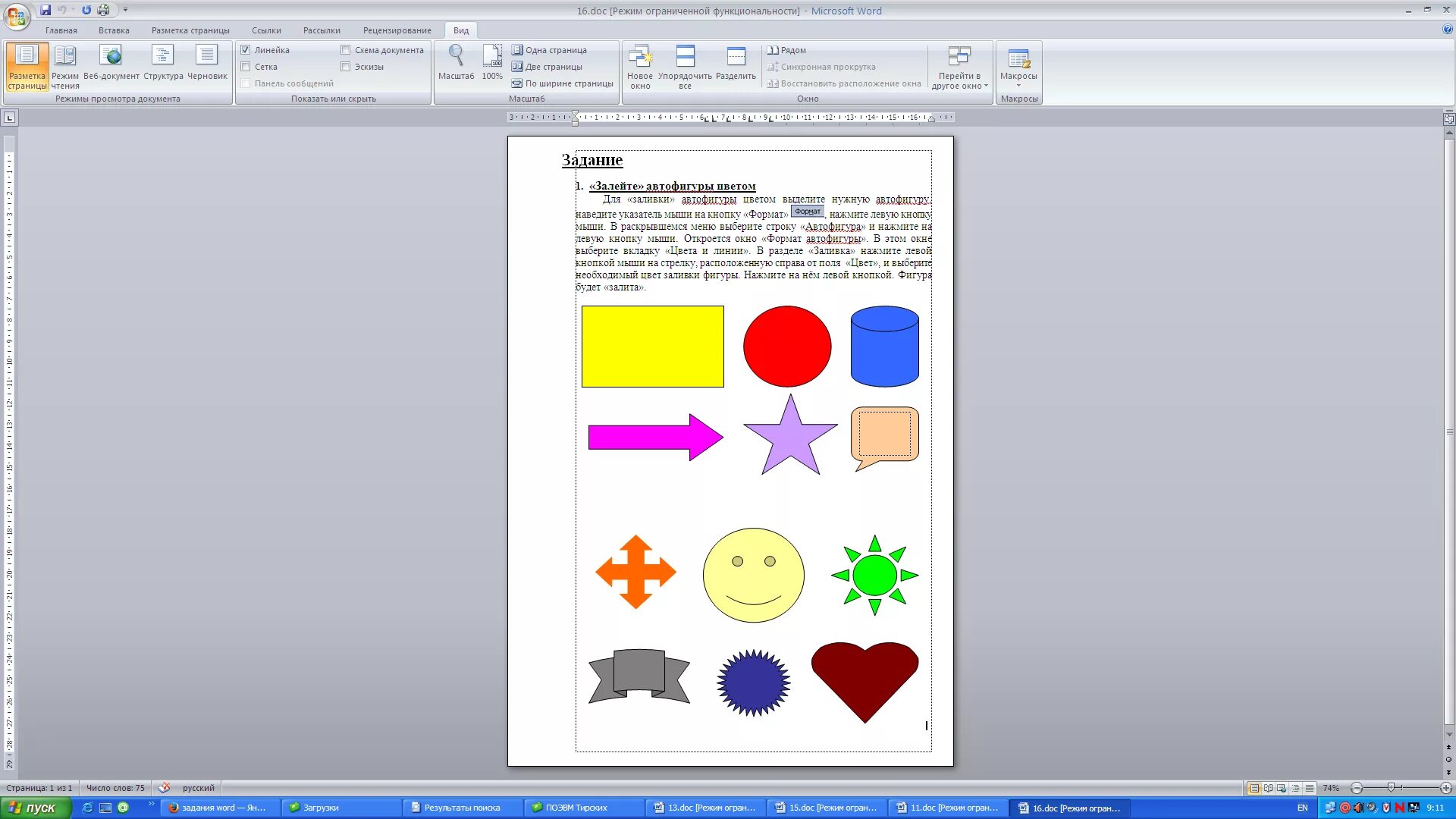Expand Quick Access Toolbar customize arrow

click(125, 10)
